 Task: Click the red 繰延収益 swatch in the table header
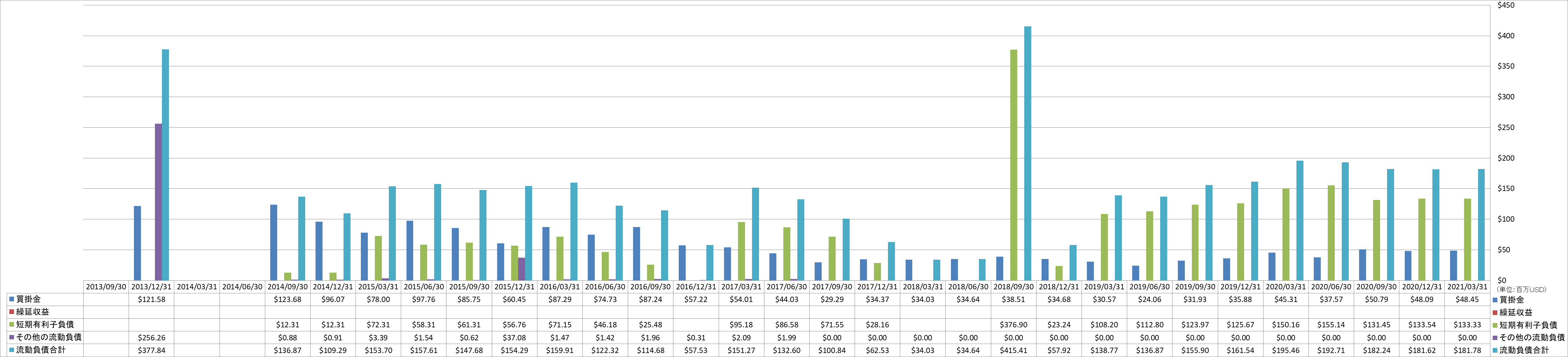12,312
